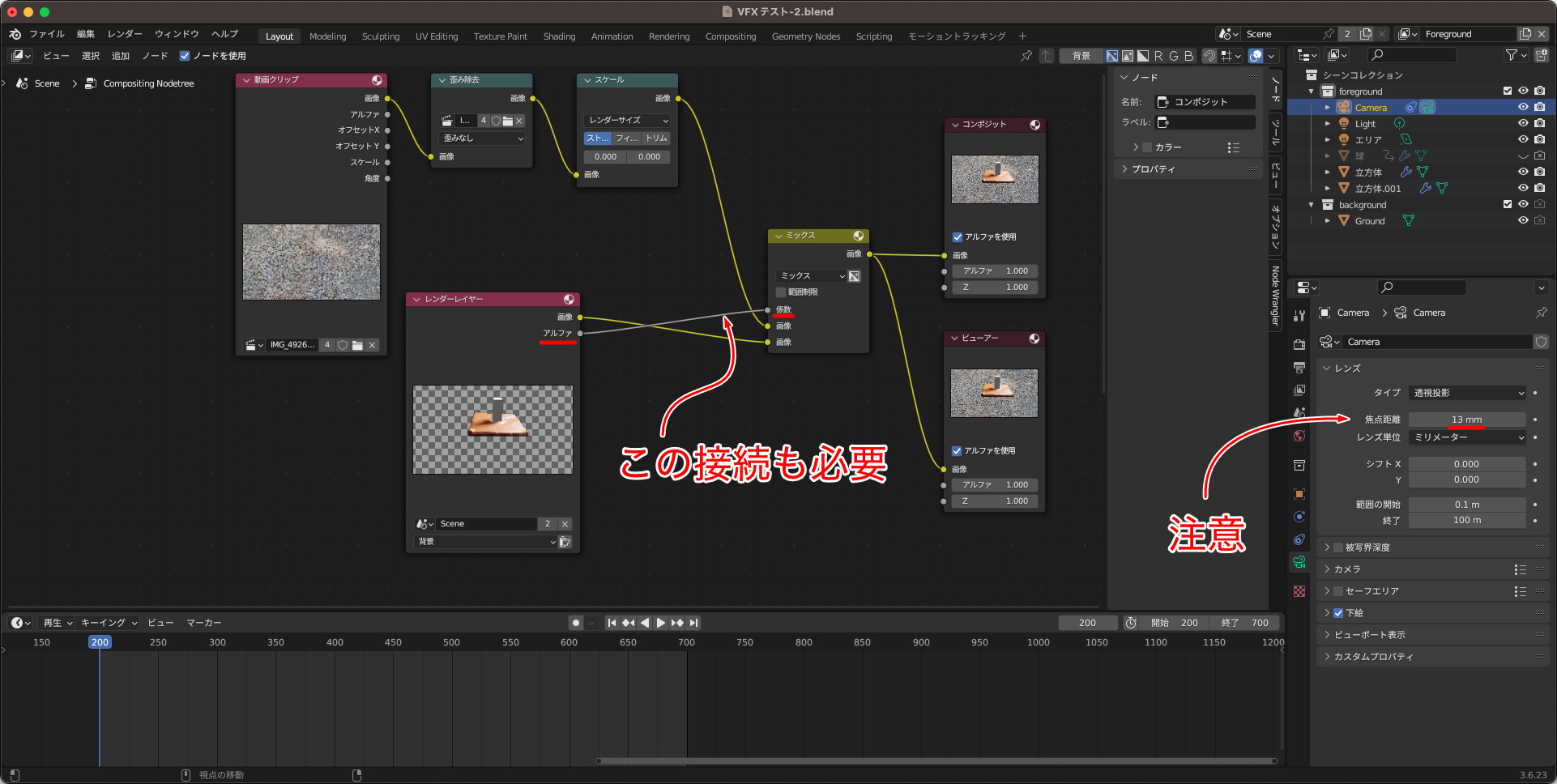
Task: Open the レンダー menu
Action: coord(125,34)
